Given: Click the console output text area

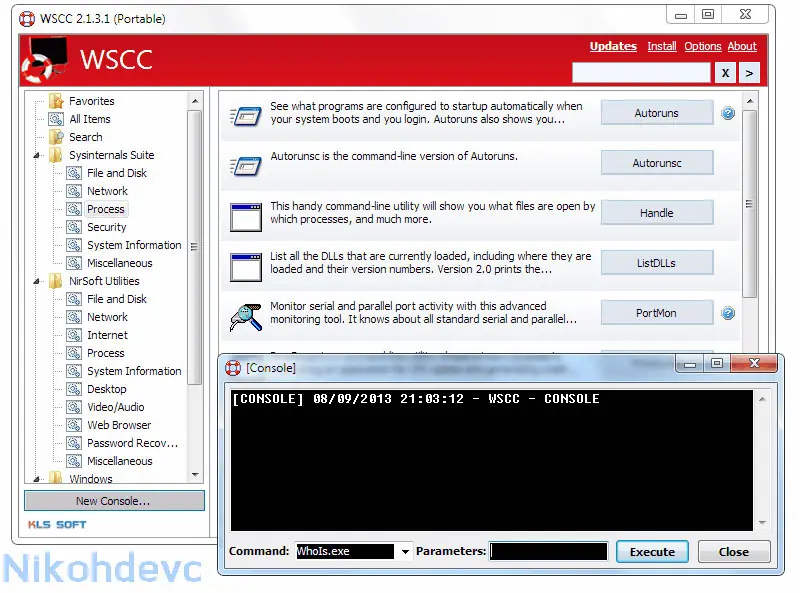Looking at the screenshot, I should (x=492, y=460).
